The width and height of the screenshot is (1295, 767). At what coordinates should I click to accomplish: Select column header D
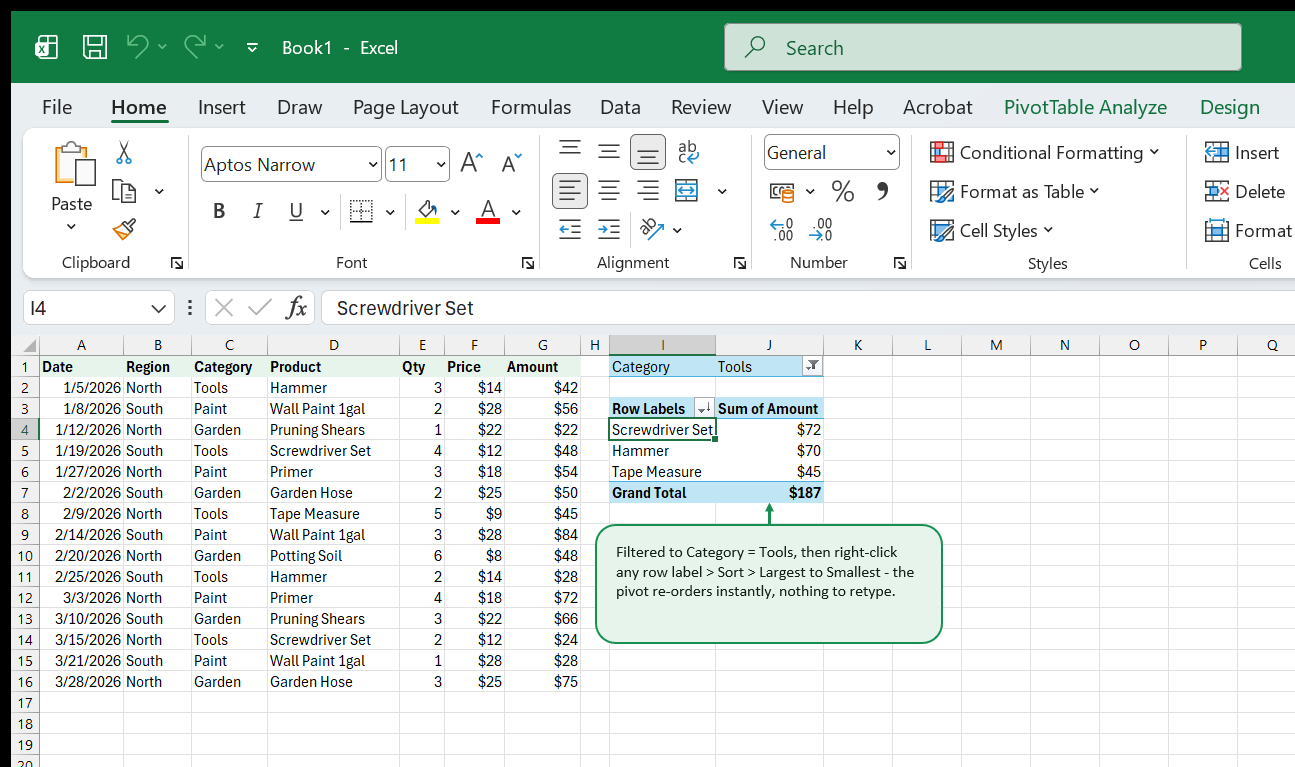tap(333, 345)
